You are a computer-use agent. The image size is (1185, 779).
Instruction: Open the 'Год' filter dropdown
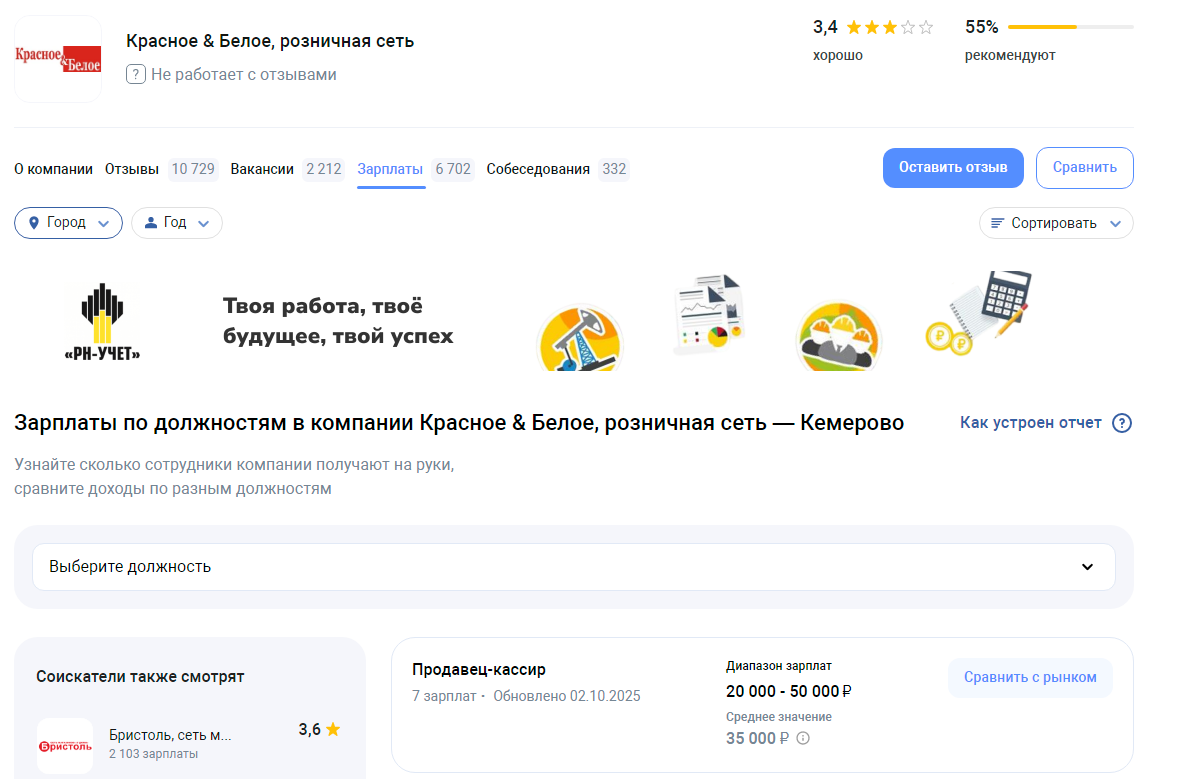[177, 223]
